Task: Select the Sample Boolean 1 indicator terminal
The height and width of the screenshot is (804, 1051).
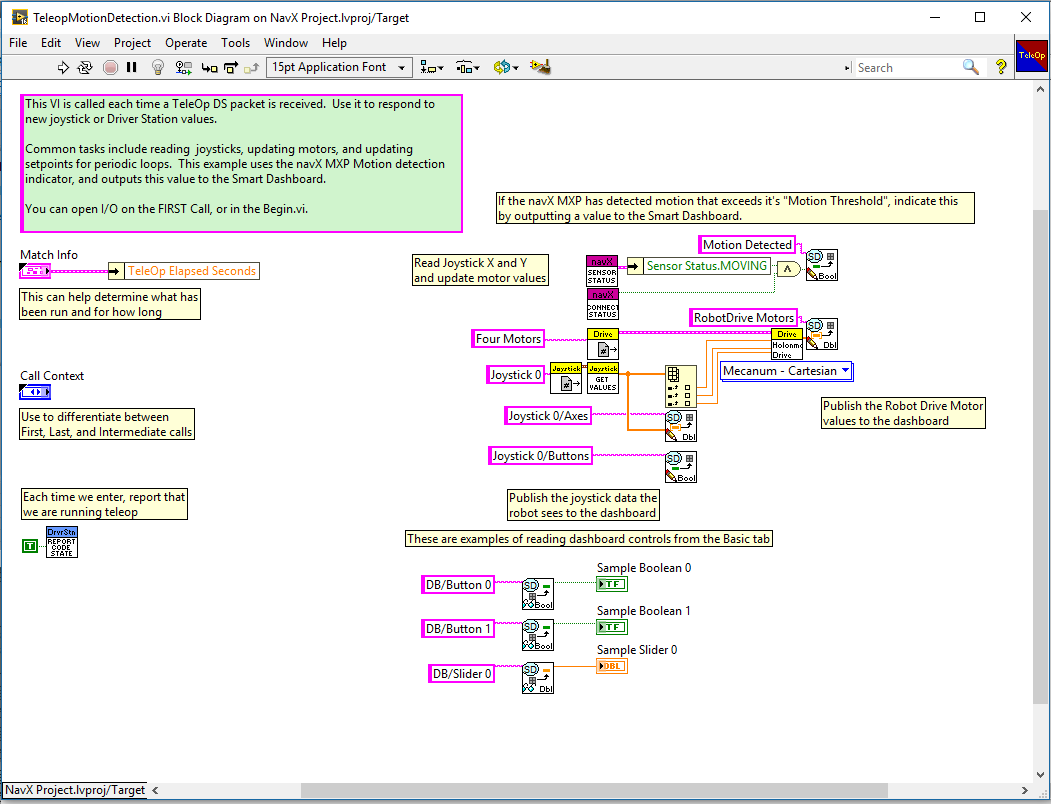Action: (612, 627)
